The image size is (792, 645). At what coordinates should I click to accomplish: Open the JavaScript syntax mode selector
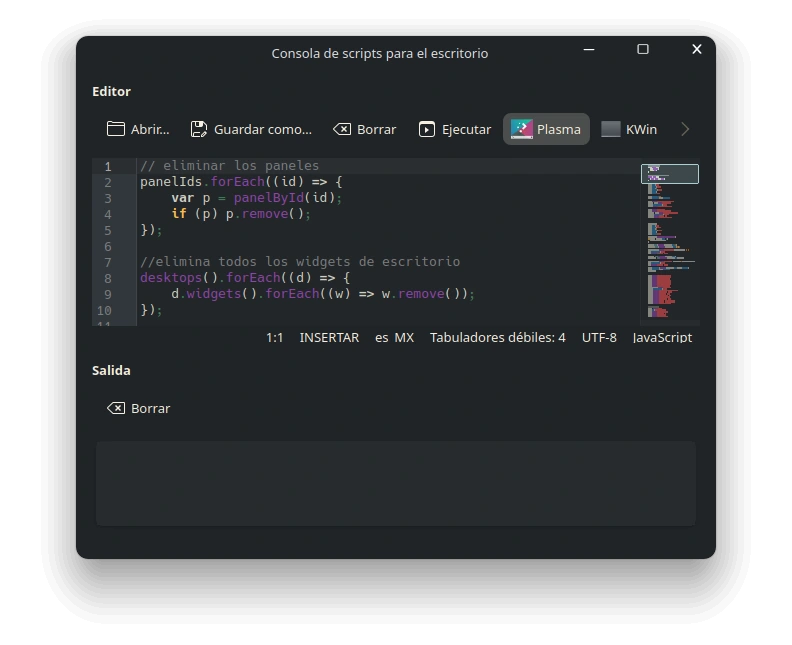click(x=662, y=337)
